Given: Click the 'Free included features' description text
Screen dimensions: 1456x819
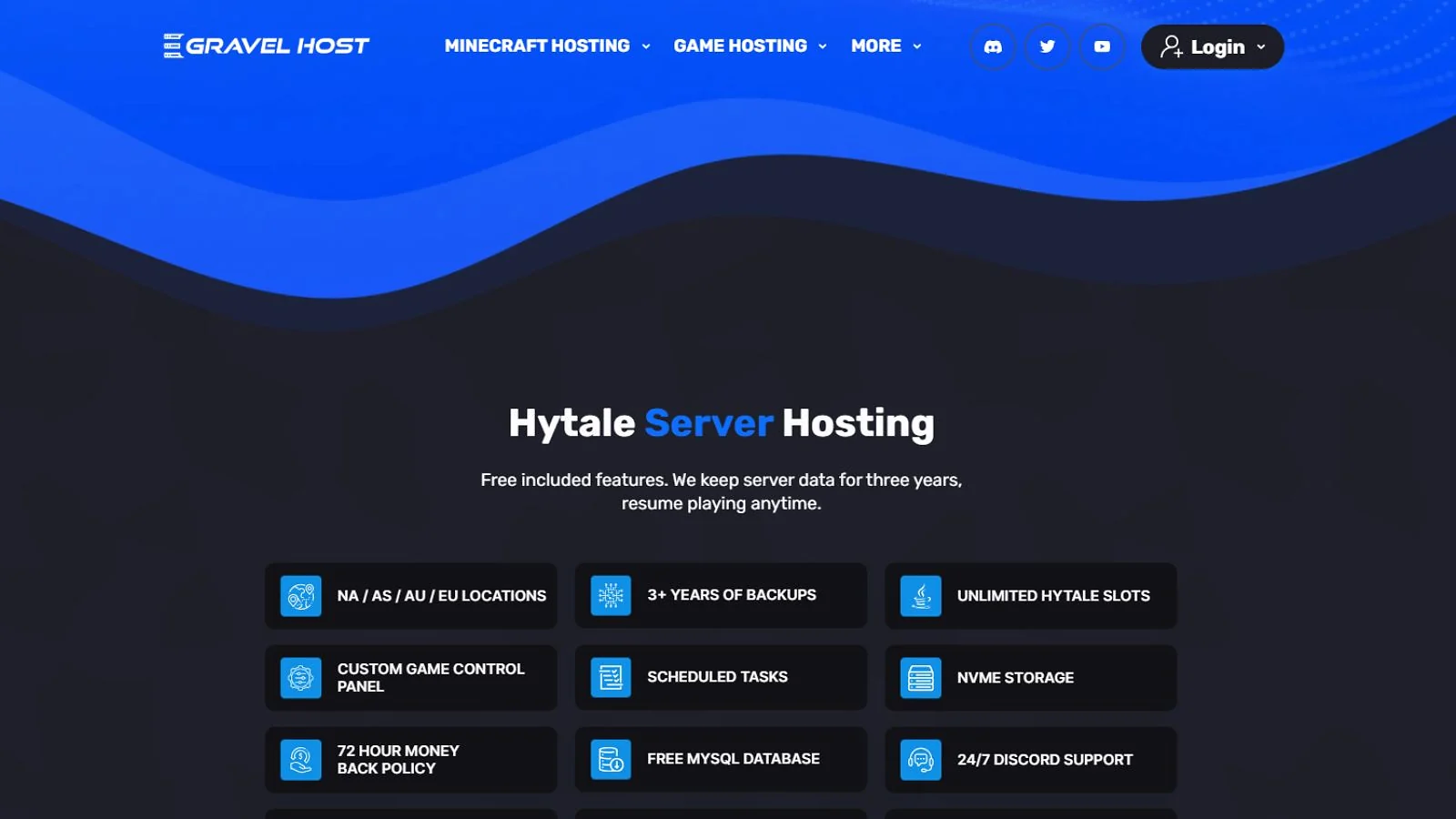Looking at the screenshot, I should click(x=722, y=491).
